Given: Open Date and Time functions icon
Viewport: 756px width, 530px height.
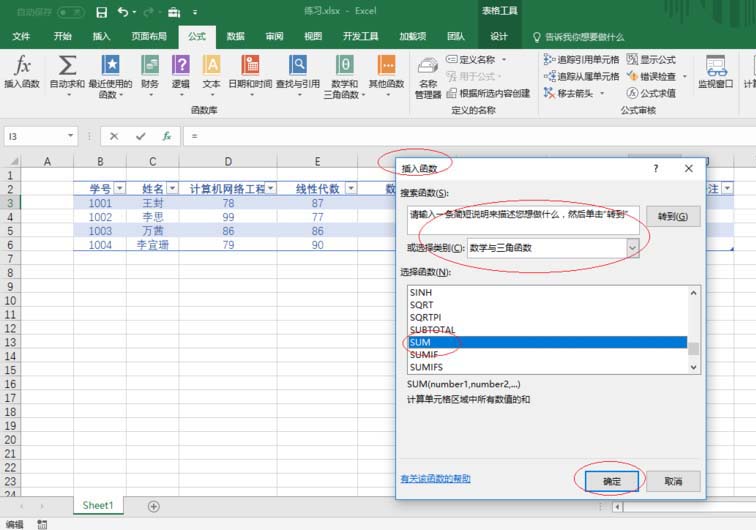Looking at the screenshot, I should click(x=250, y=65).
